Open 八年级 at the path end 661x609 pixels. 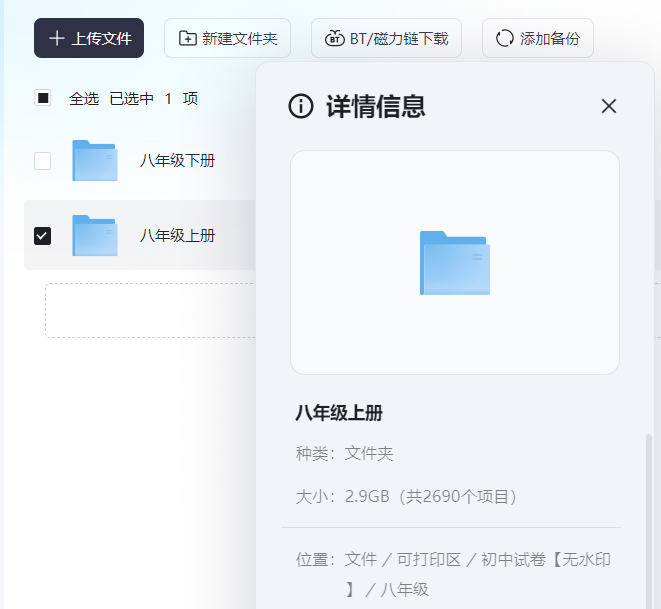point(404,590)
